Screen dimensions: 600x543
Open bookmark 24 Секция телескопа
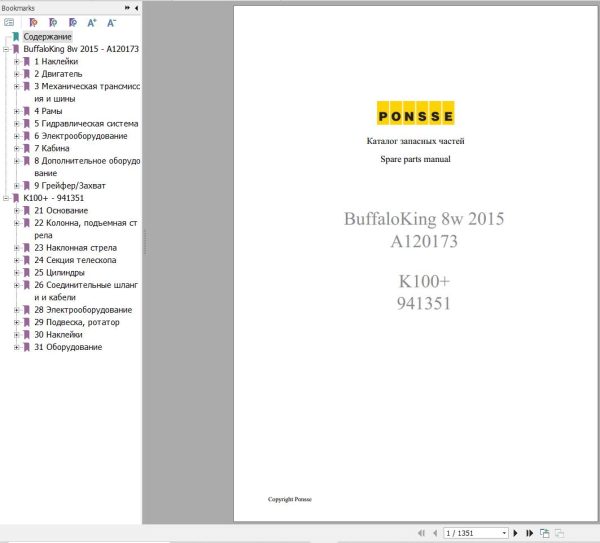point(75,260)
